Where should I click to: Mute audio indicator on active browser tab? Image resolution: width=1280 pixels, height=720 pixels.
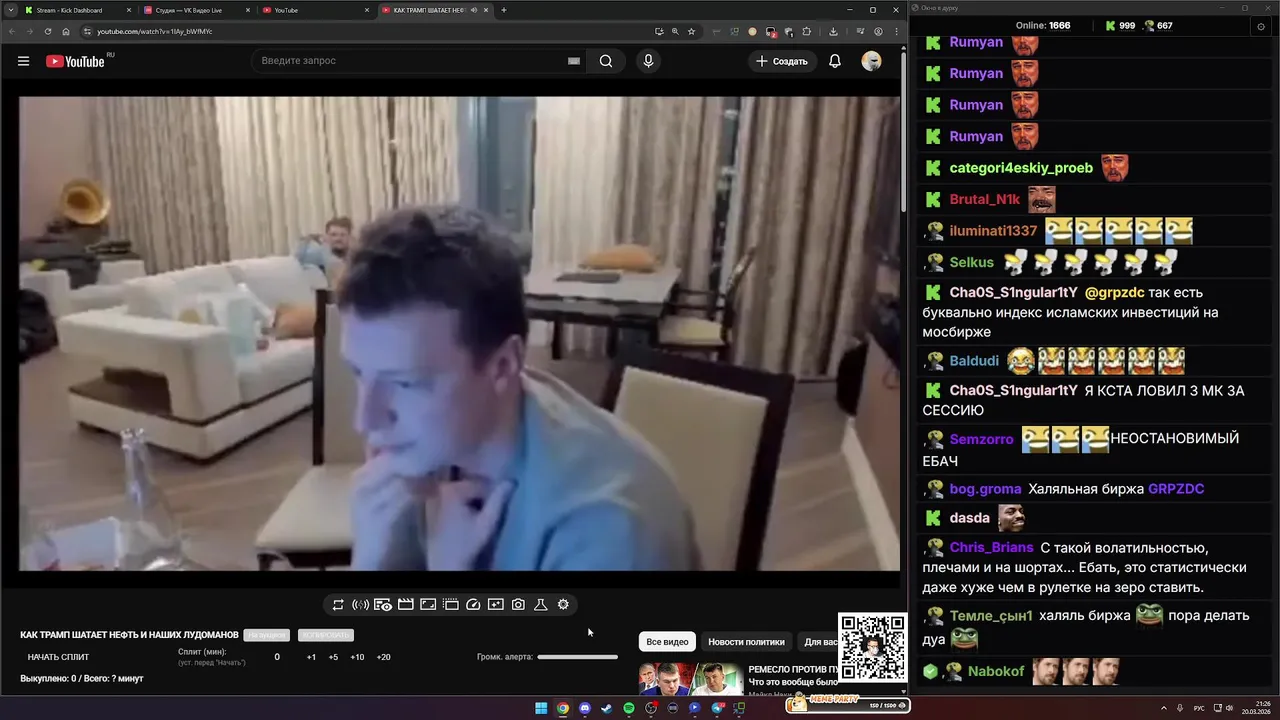[474, 10]
